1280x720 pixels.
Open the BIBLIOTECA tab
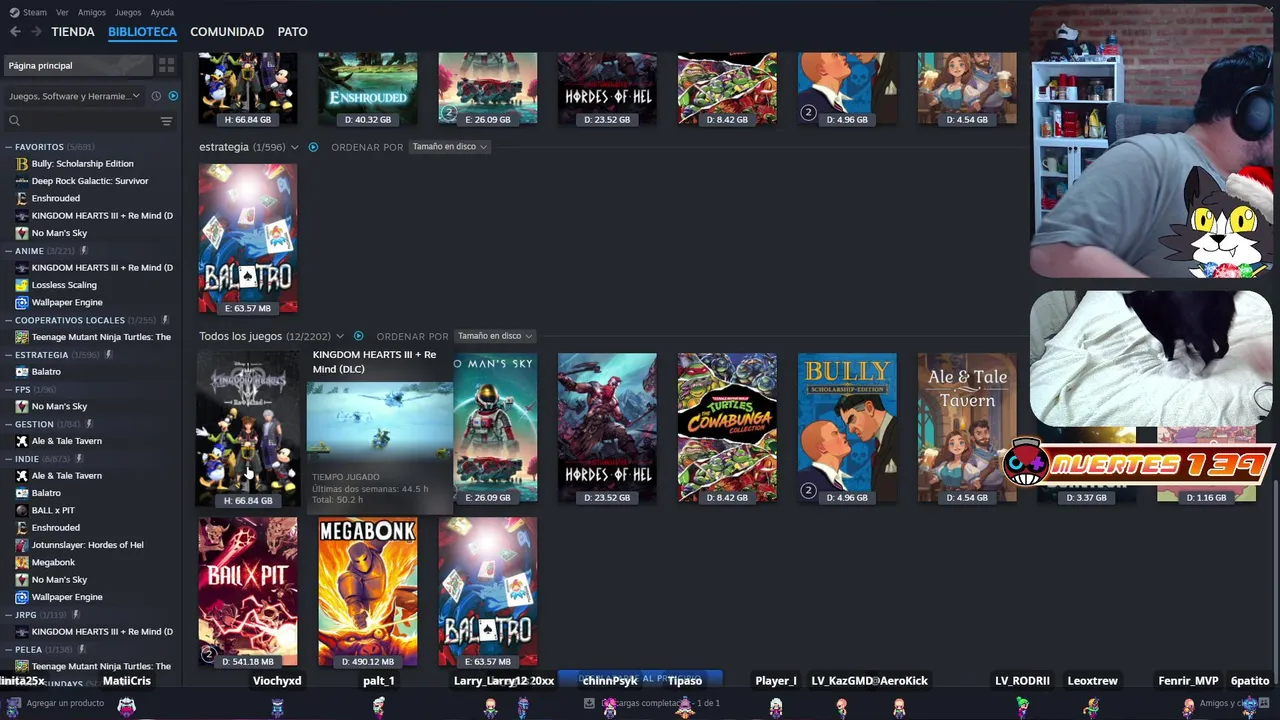[x=142, y=32]
